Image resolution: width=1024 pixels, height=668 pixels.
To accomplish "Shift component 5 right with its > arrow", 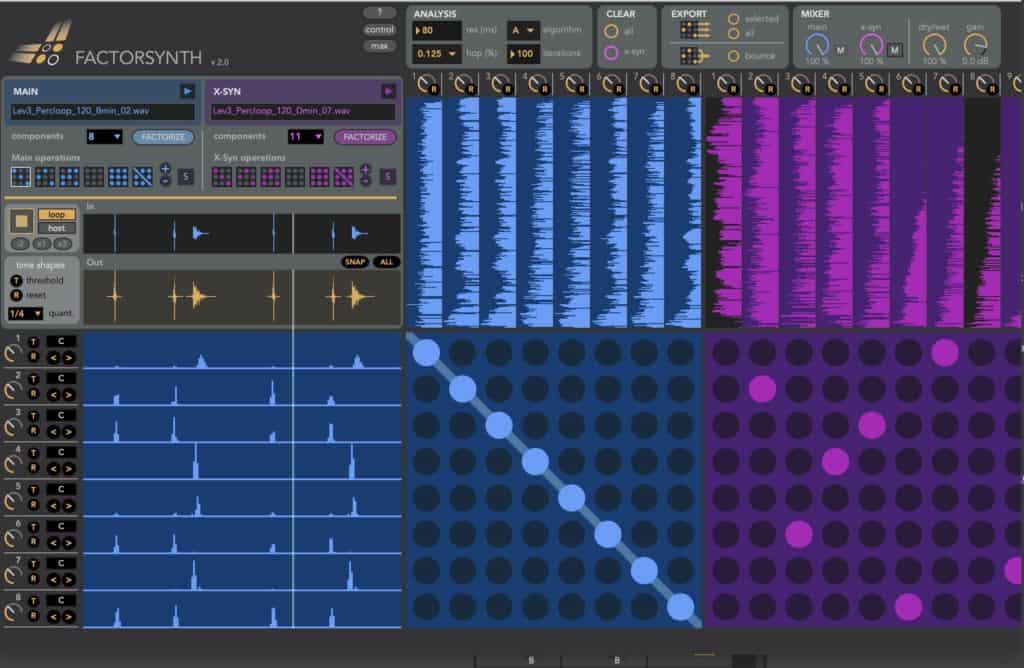I will coord(68,505).
